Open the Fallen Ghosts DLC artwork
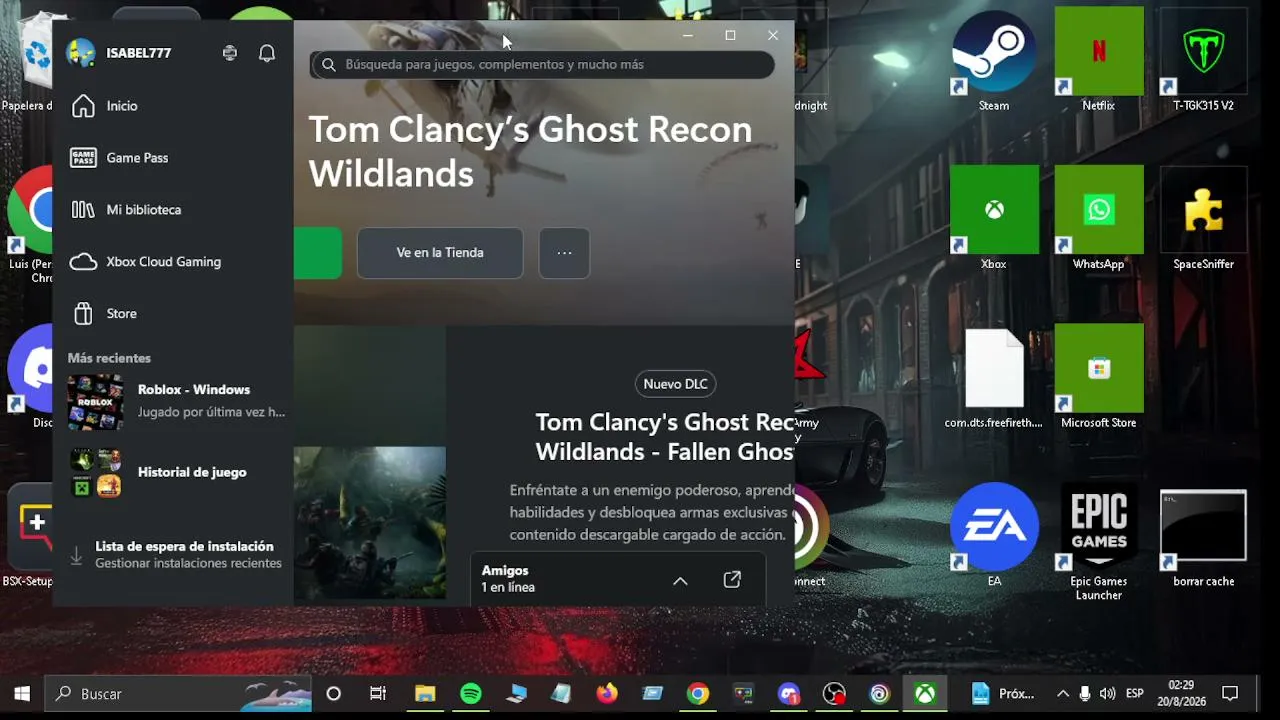Image resolution: width=1280 pixels, height=720 pixels. [370, 522]
